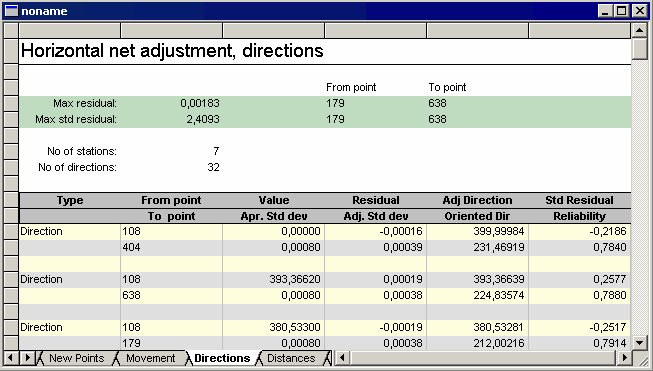The height and width of the screenshot is (371, 653).
Task: Click the Type column header
Action: coord(70,200)
